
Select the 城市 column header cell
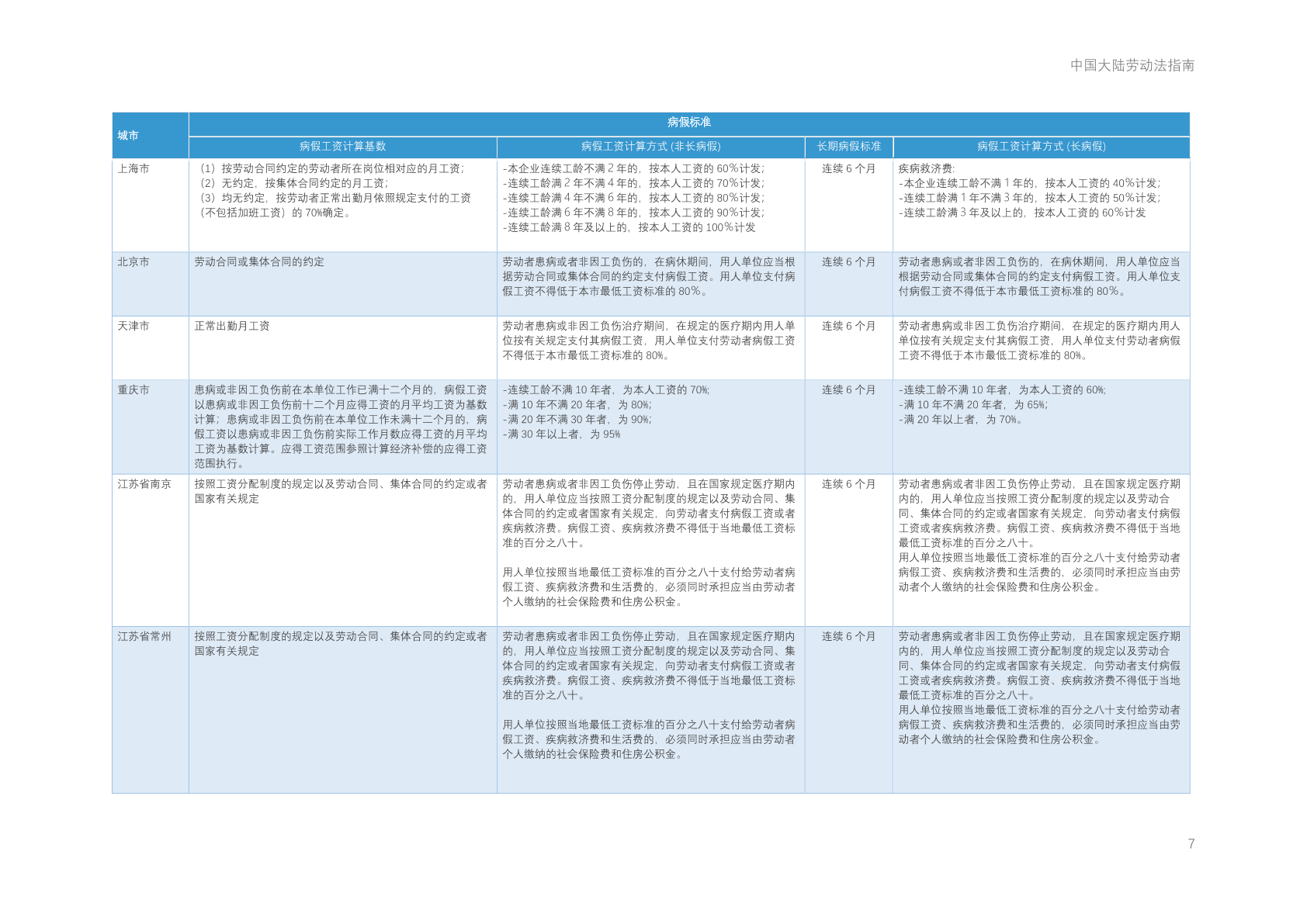(128, 136)
